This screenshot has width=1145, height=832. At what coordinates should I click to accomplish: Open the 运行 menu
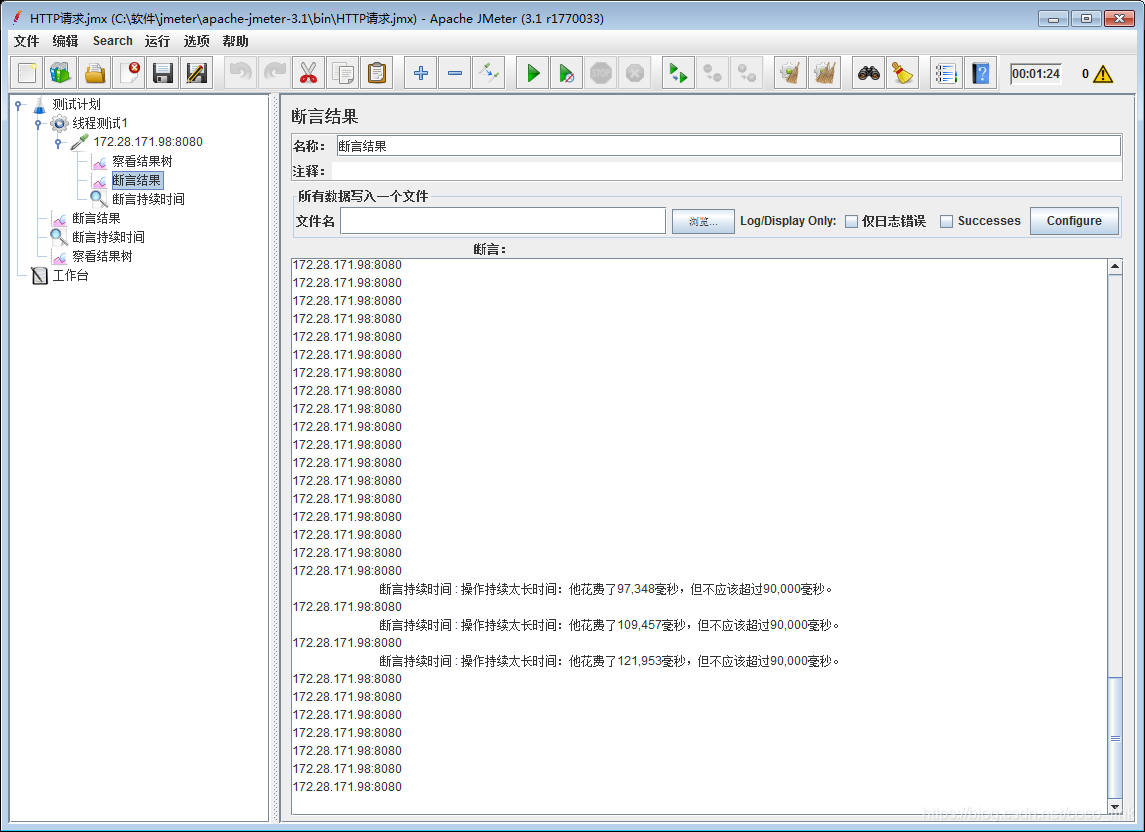pos(157,41)
